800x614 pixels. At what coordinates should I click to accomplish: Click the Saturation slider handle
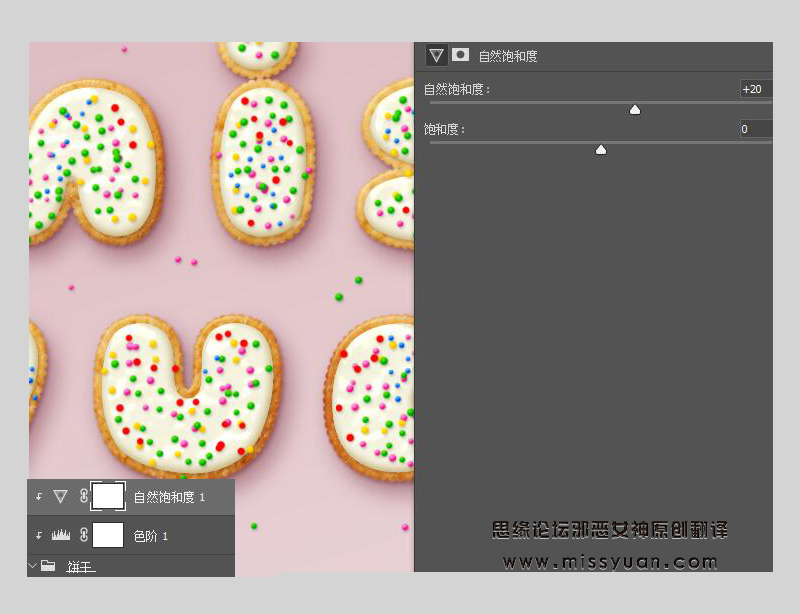(x=600, y=150)
